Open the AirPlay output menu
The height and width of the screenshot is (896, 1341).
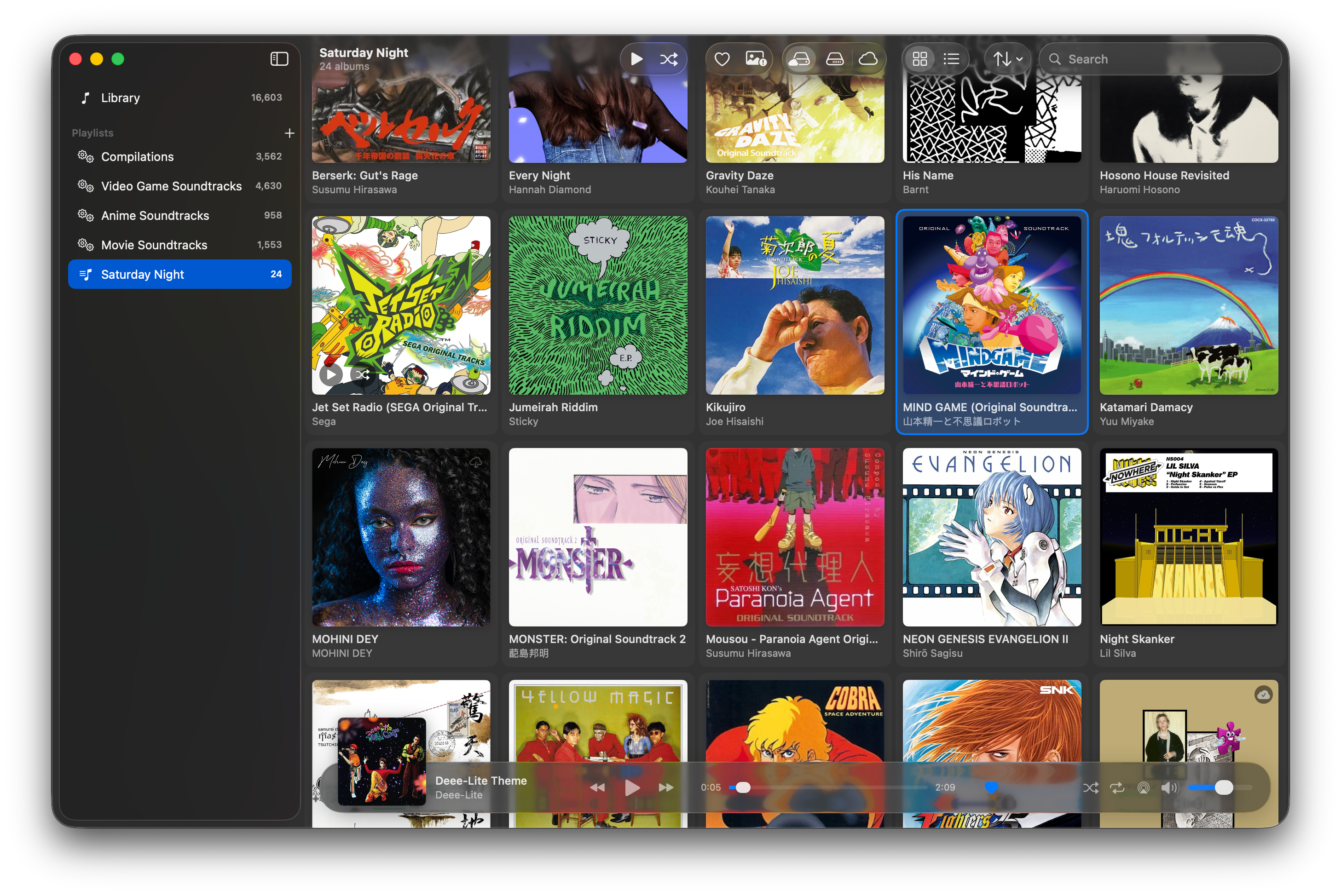(1143, 787)
